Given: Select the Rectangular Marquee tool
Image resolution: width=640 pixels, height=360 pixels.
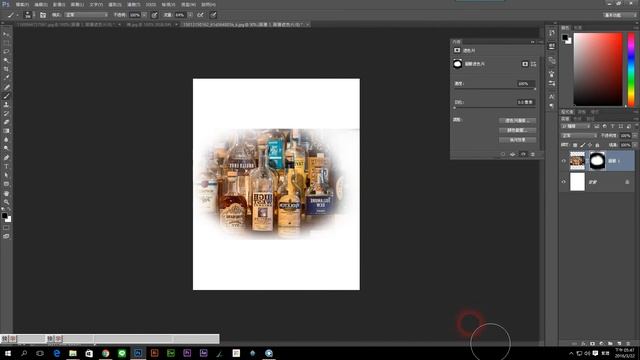Looking at the screenshot, I should 6,43.
